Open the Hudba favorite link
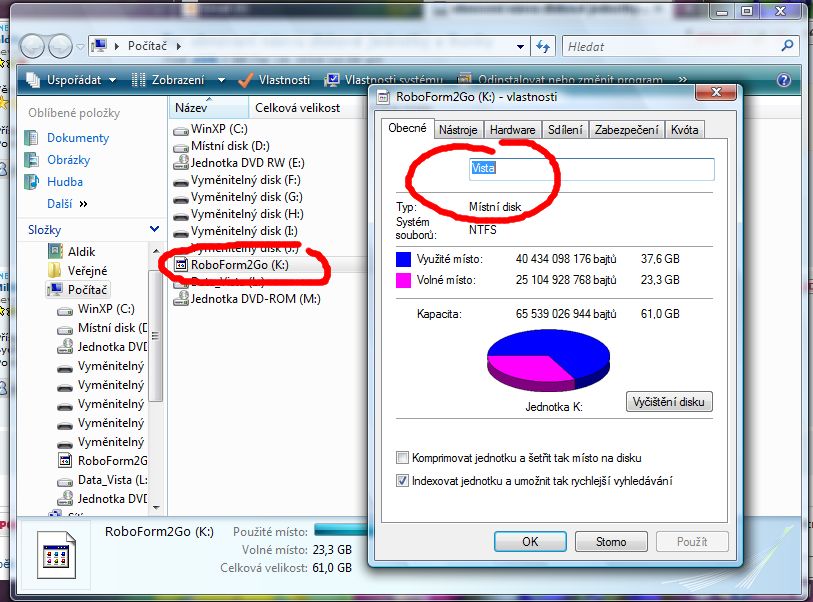813x602 pixels. tap(65, 182)
